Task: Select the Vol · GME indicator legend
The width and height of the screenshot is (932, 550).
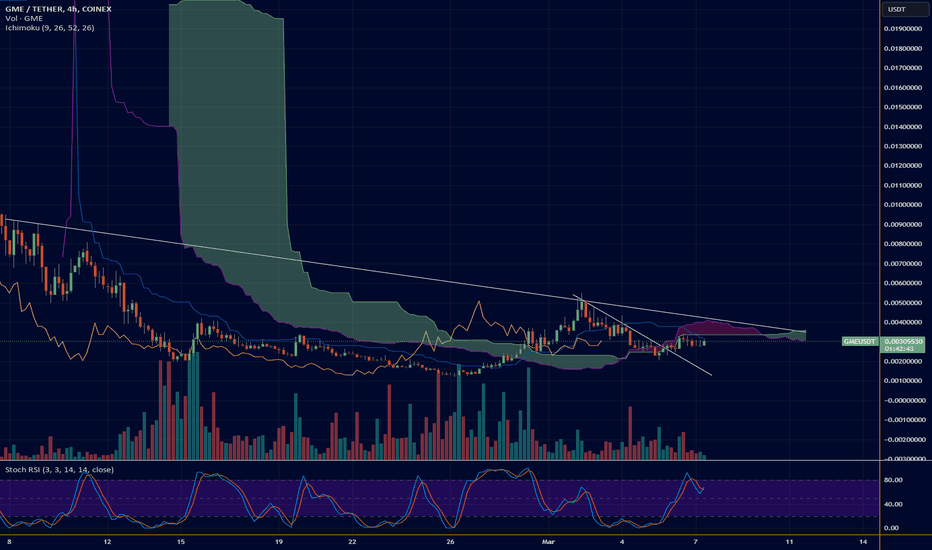Action: coord(24,18)
